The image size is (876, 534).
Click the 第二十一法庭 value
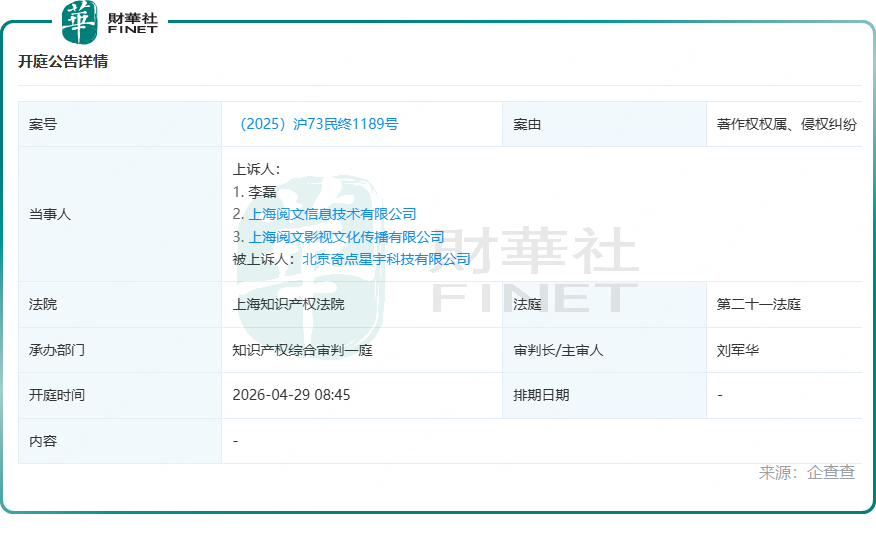[759, 304]
